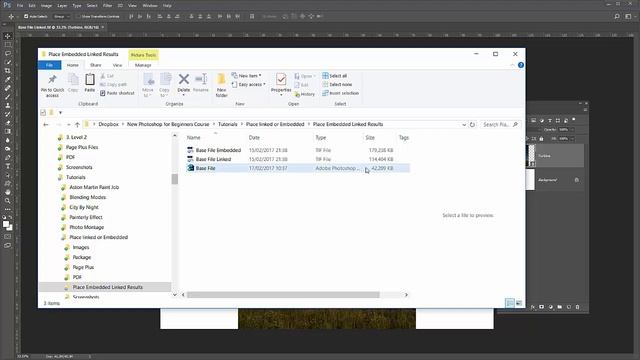Select the Gradient tool

[x=7, y=131]
